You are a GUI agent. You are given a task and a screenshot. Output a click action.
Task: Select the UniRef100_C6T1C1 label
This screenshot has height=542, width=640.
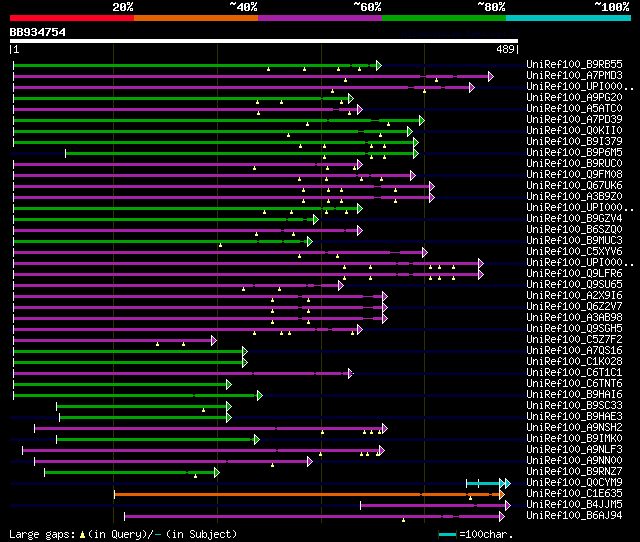click(x=574, y=373)
